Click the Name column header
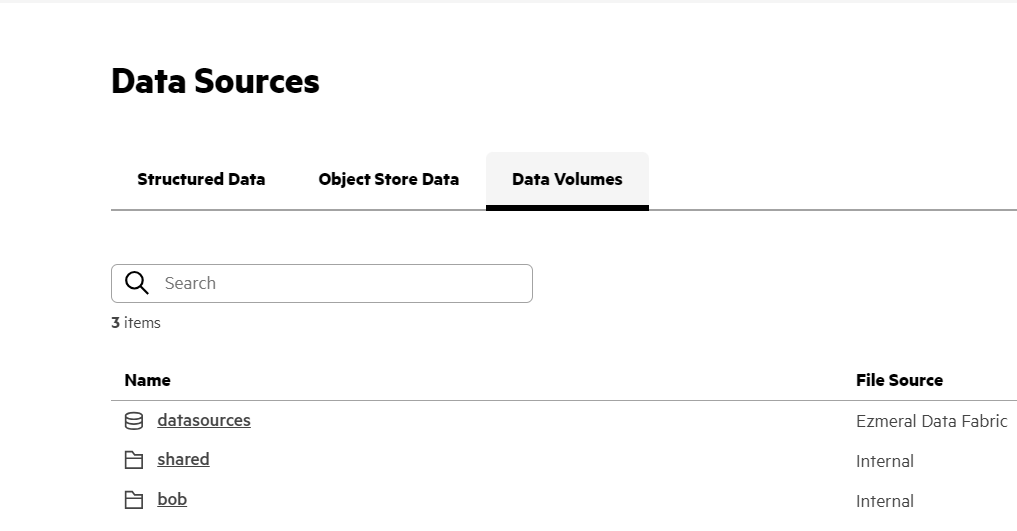Screen dimensions: 1017x531 [147, 381]
